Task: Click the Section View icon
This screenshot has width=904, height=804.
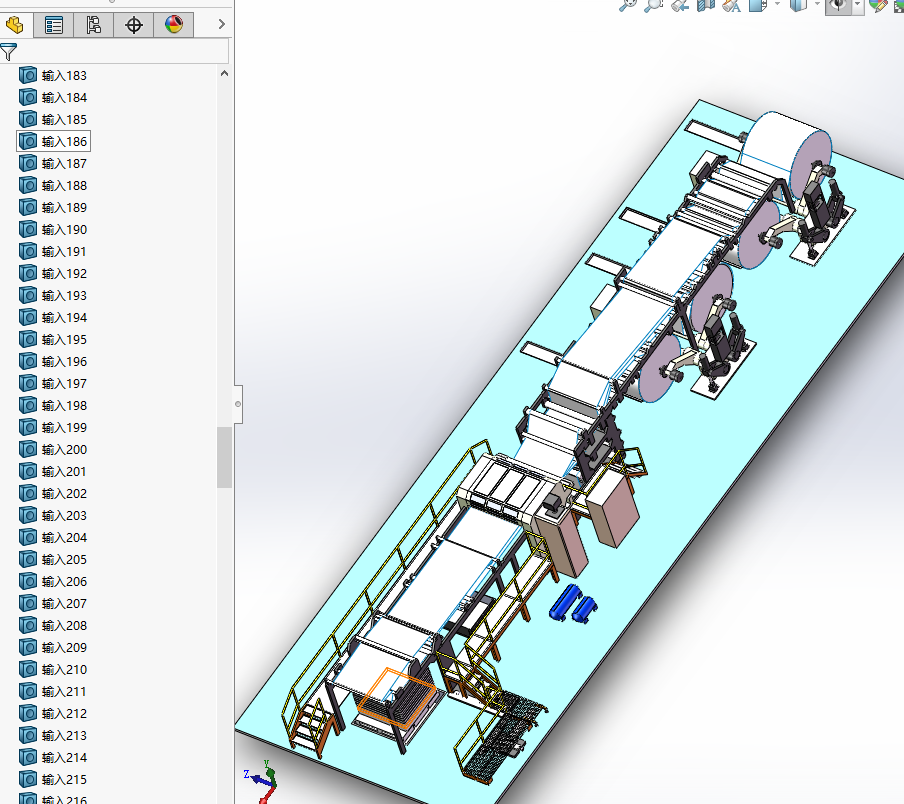Action: tap(706, 5)
